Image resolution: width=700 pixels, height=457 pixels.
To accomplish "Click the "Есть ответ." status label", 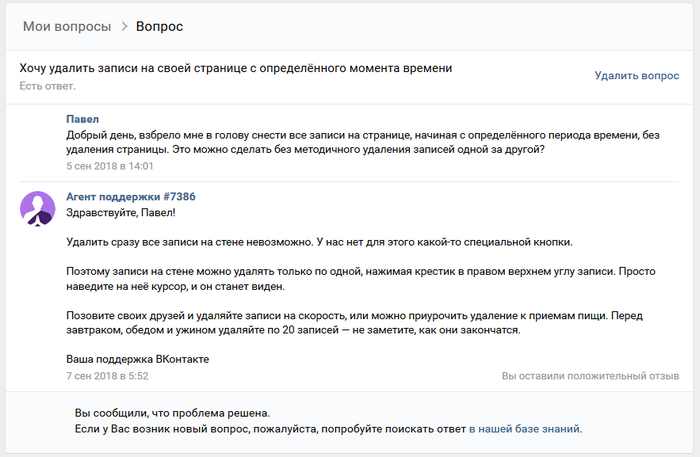I will coord(46,86).
